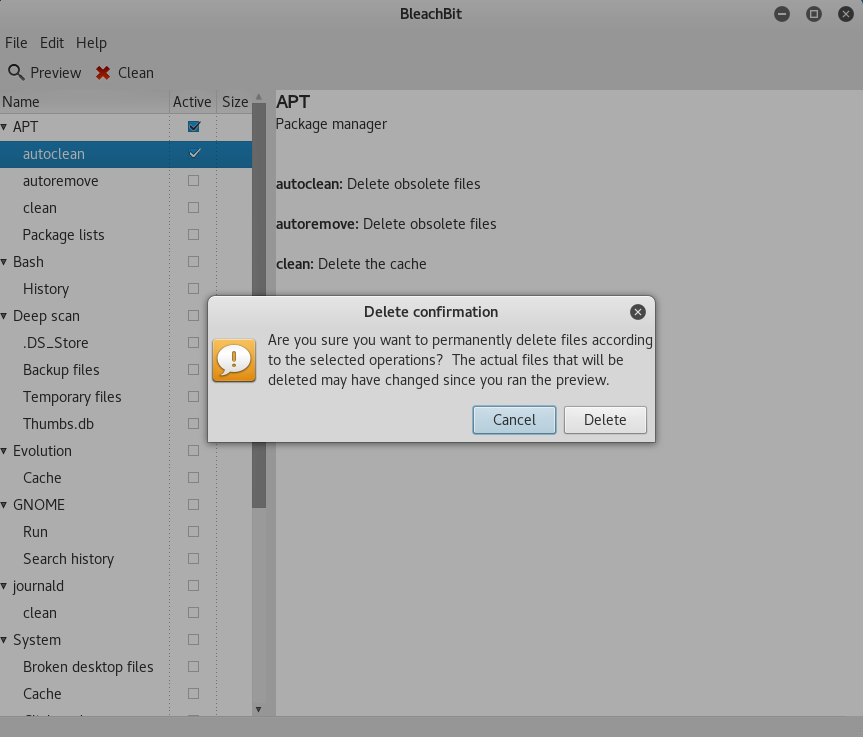Viewport: 863px width, 737px height.
Task: Tick the Evolution Cache checkbox
Action: click(x=193, y=477)
